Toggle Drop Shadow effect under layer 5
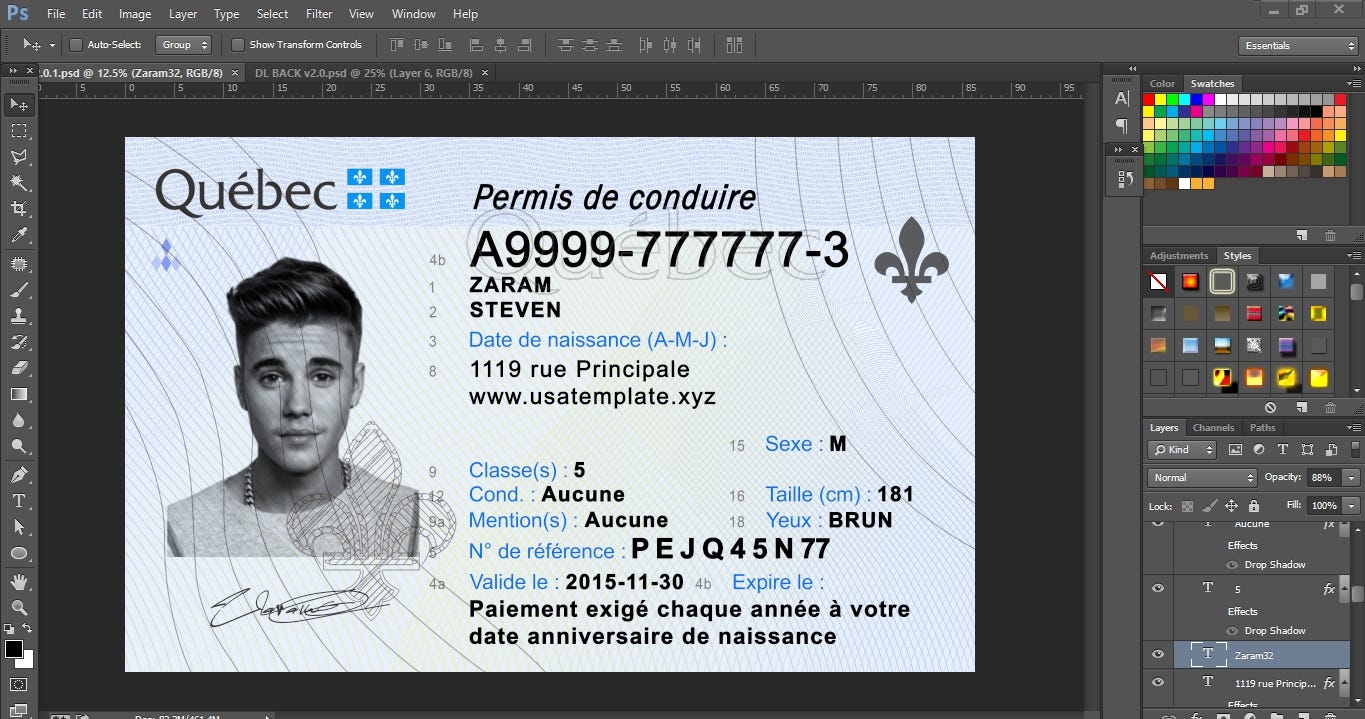The height and width of the screenshot is (719, 1365). point(1232,630)
